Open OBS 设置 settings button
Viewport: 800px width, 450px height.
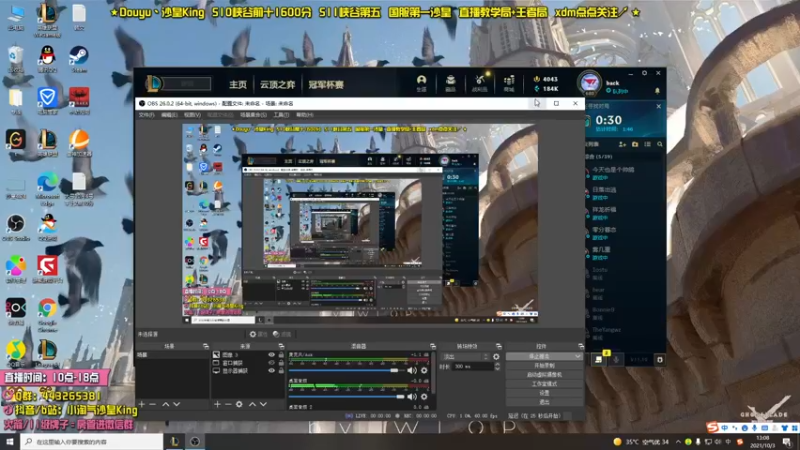(544, 393)
